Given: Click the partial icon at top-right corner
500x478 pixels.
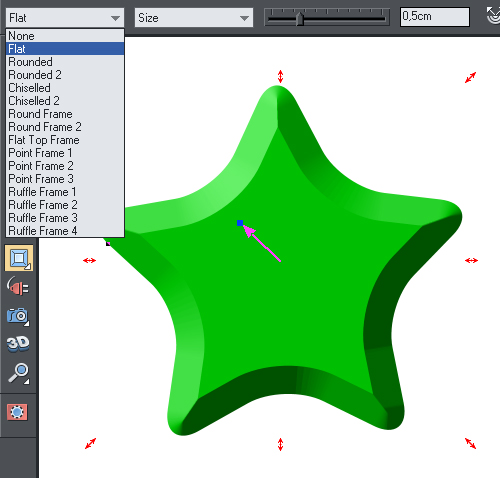Looking at the screenshot, I should [x=493, y=16].
